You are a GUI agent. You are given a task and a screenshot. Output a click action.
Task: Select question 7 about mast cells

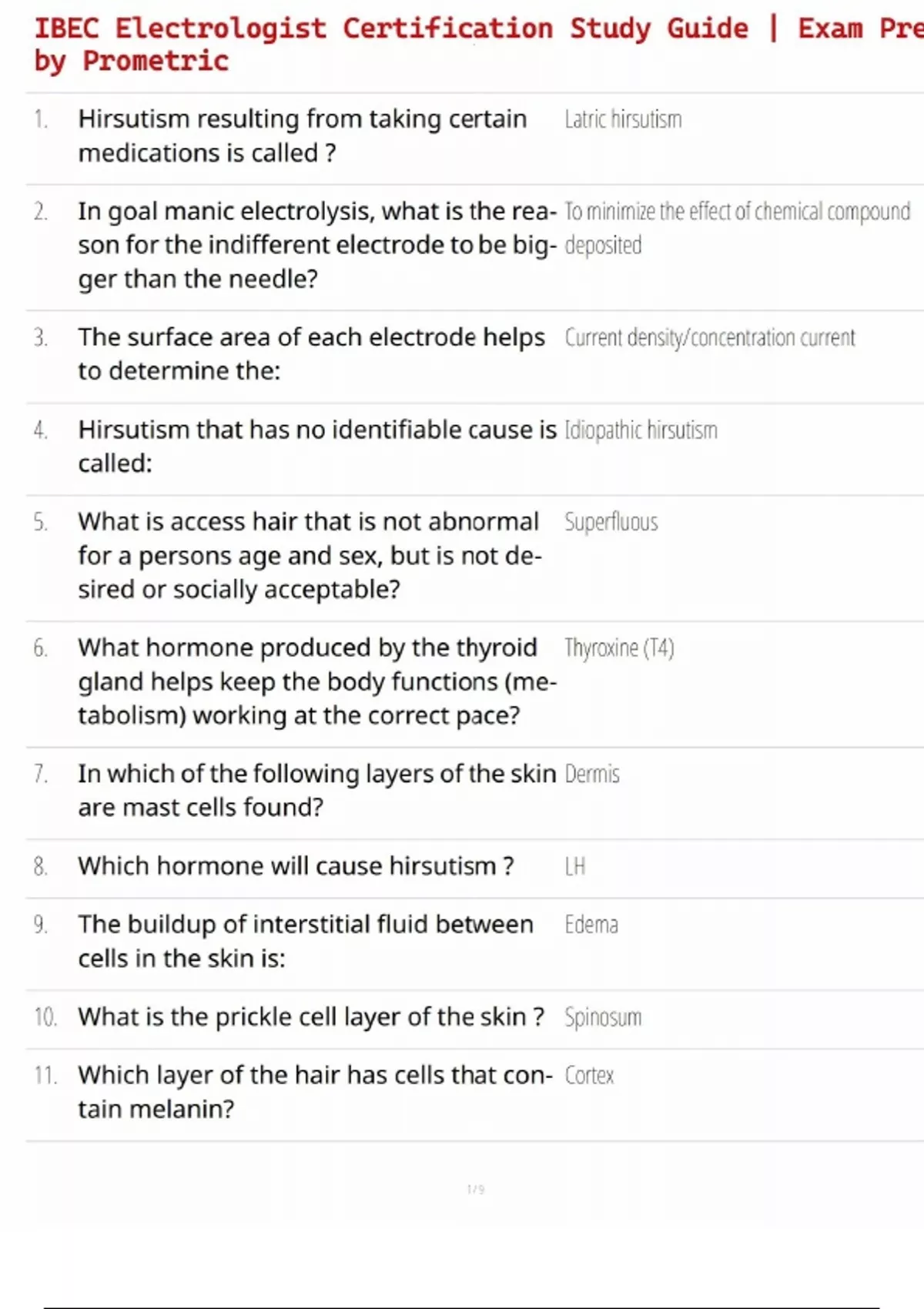[316, 790]
